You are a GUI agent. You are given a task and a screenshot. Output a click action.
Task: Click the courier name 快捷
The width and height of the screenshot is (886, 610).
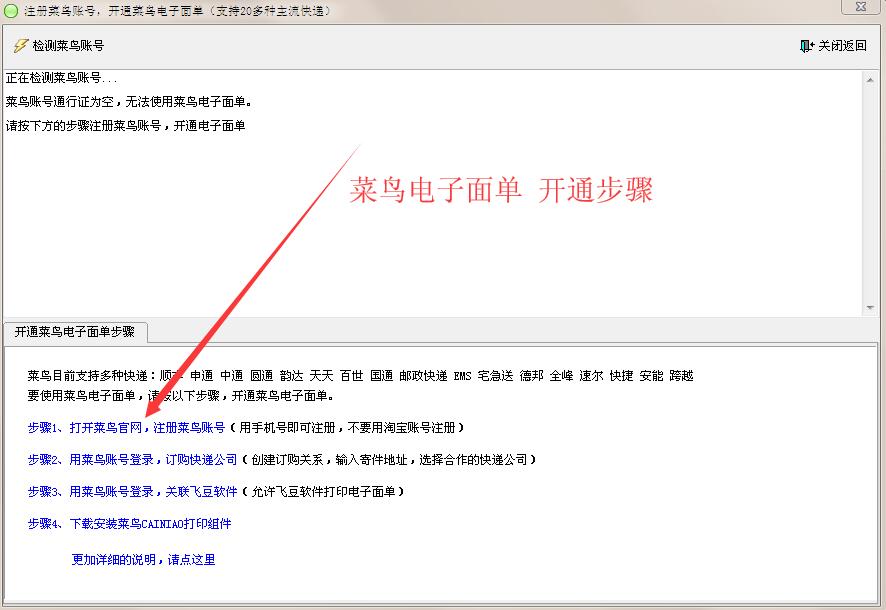click(622, 376)
